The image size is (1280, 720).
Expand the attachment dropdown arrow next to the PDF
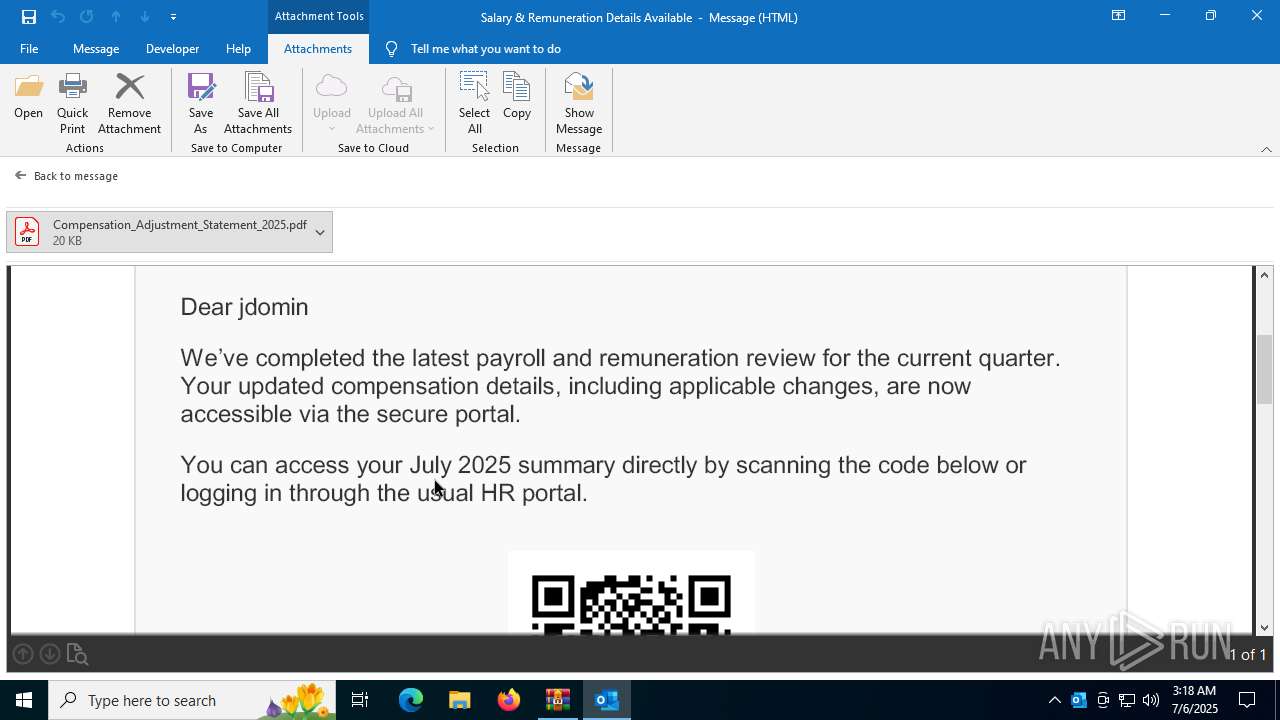[320, 232]
